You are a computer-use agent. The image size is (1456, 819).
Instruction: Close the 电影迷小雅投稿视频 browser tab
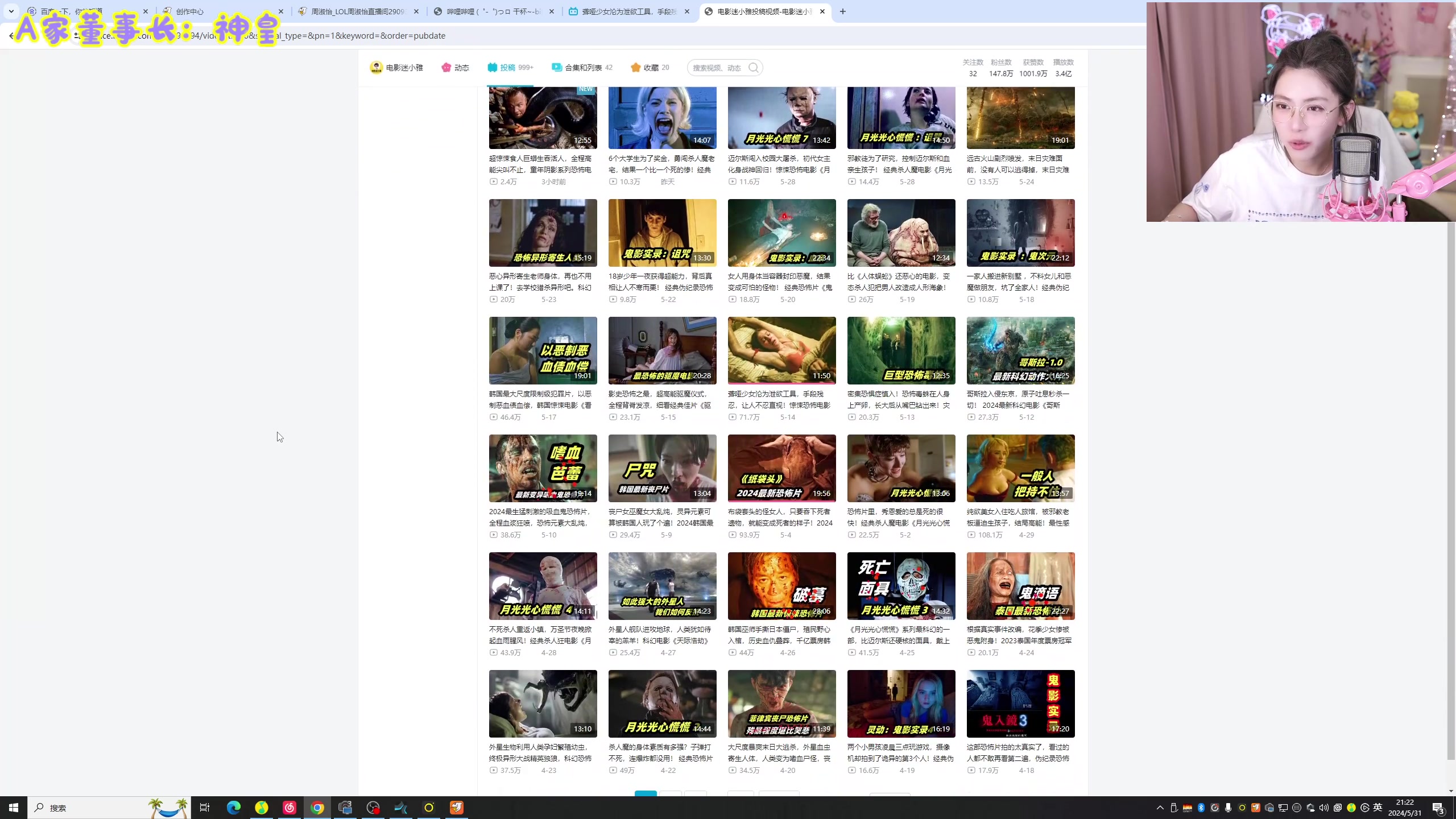coord(822,11)
